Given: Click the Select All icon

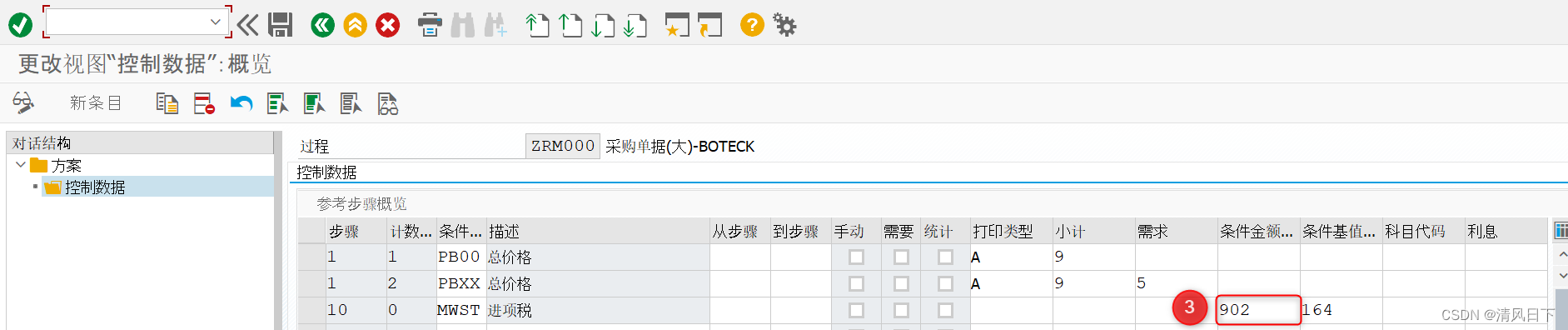Looking at the screenshot, I should (277, 103).
